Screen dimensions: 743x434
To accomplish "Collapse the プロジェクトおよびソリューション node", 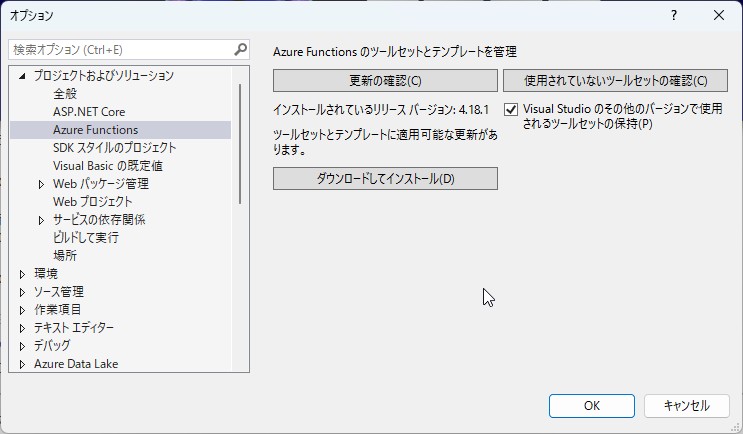I will (x=22, y=76).
